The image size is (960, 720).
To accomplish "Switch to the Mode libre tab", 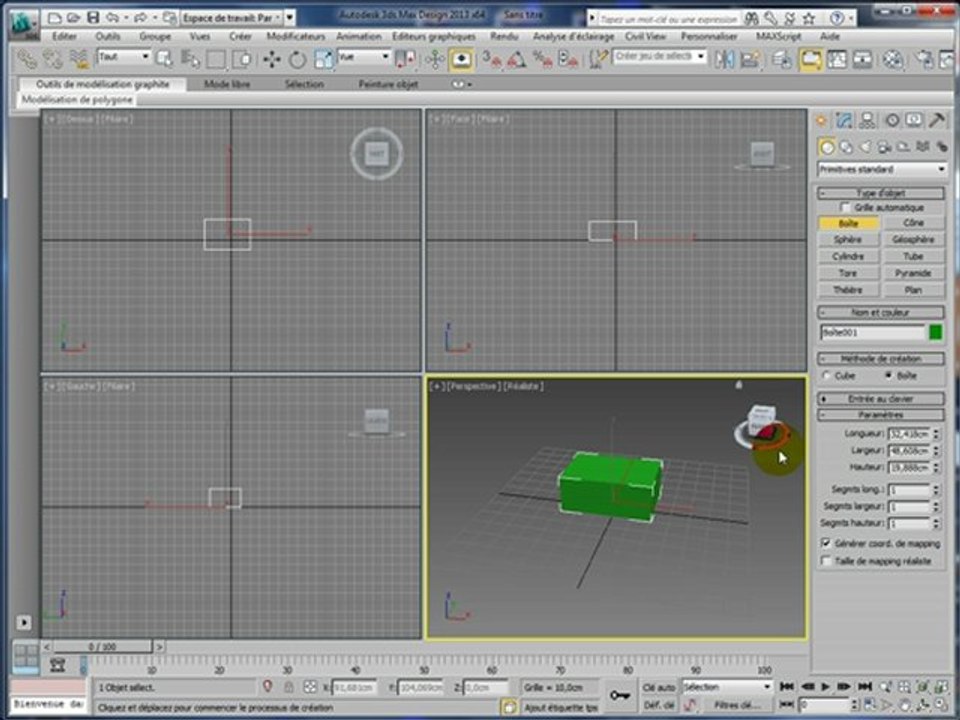I will coord(227,84).
